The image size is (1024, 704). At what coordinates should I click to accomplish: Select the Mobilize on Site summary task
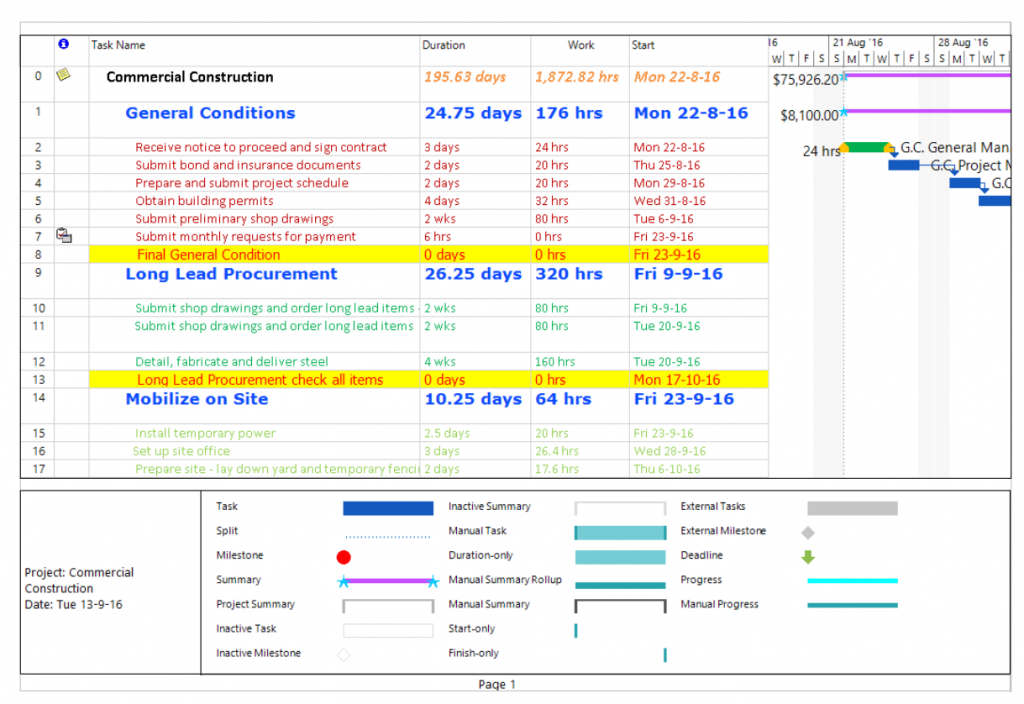click(x=196, y=400)
